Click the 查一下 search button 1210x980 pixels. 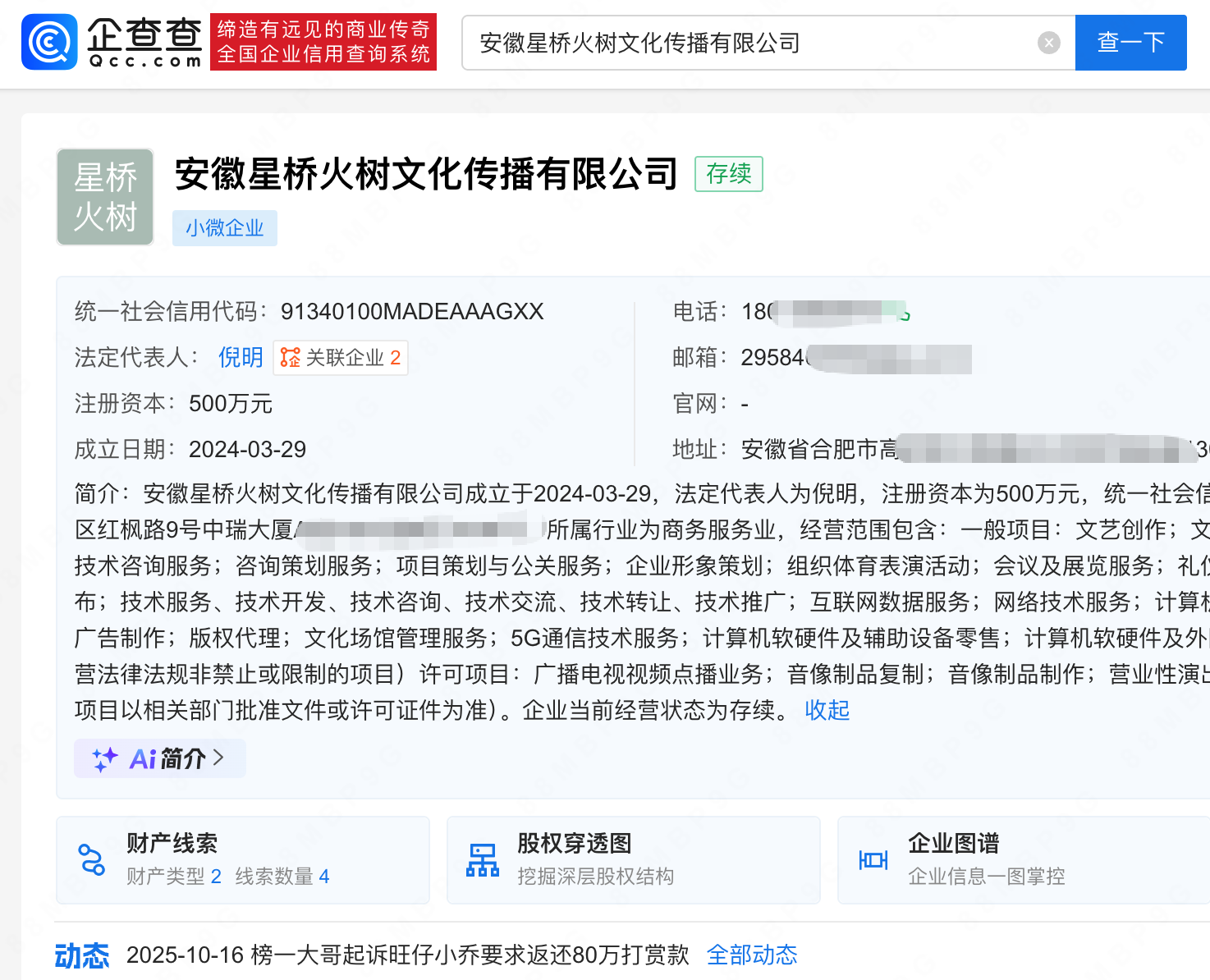[1130, 43]
